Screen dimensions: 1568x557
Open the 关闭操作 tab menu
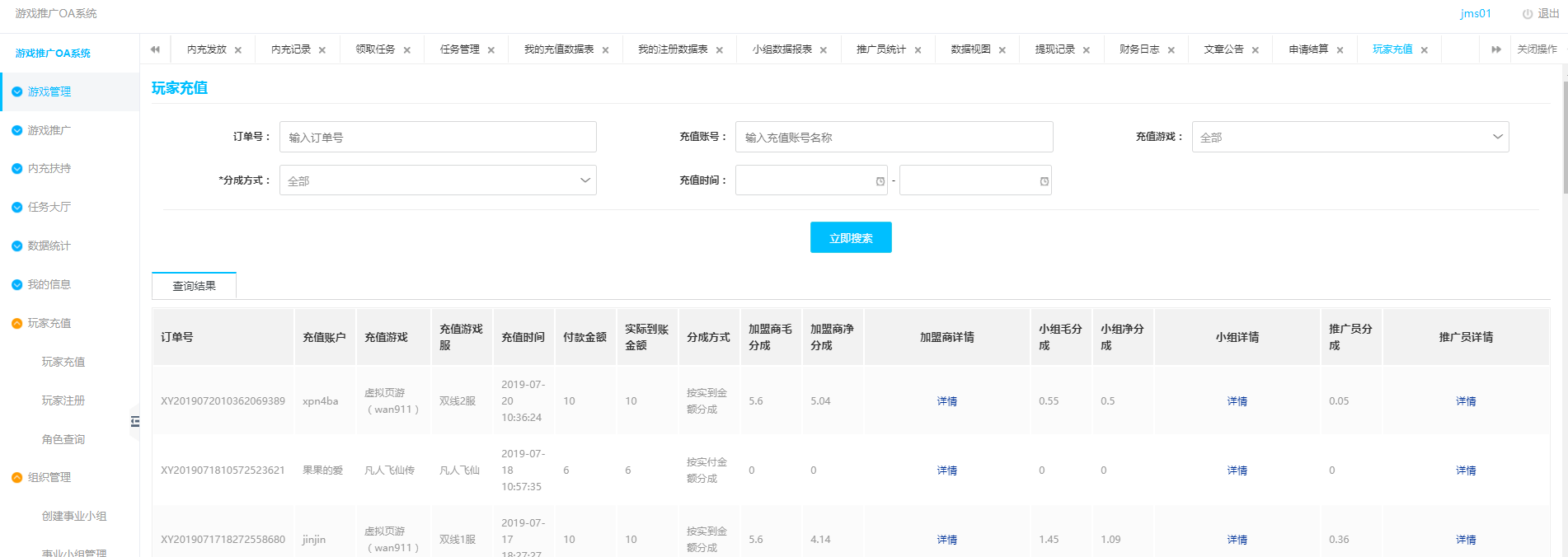tap(1537, 49)
